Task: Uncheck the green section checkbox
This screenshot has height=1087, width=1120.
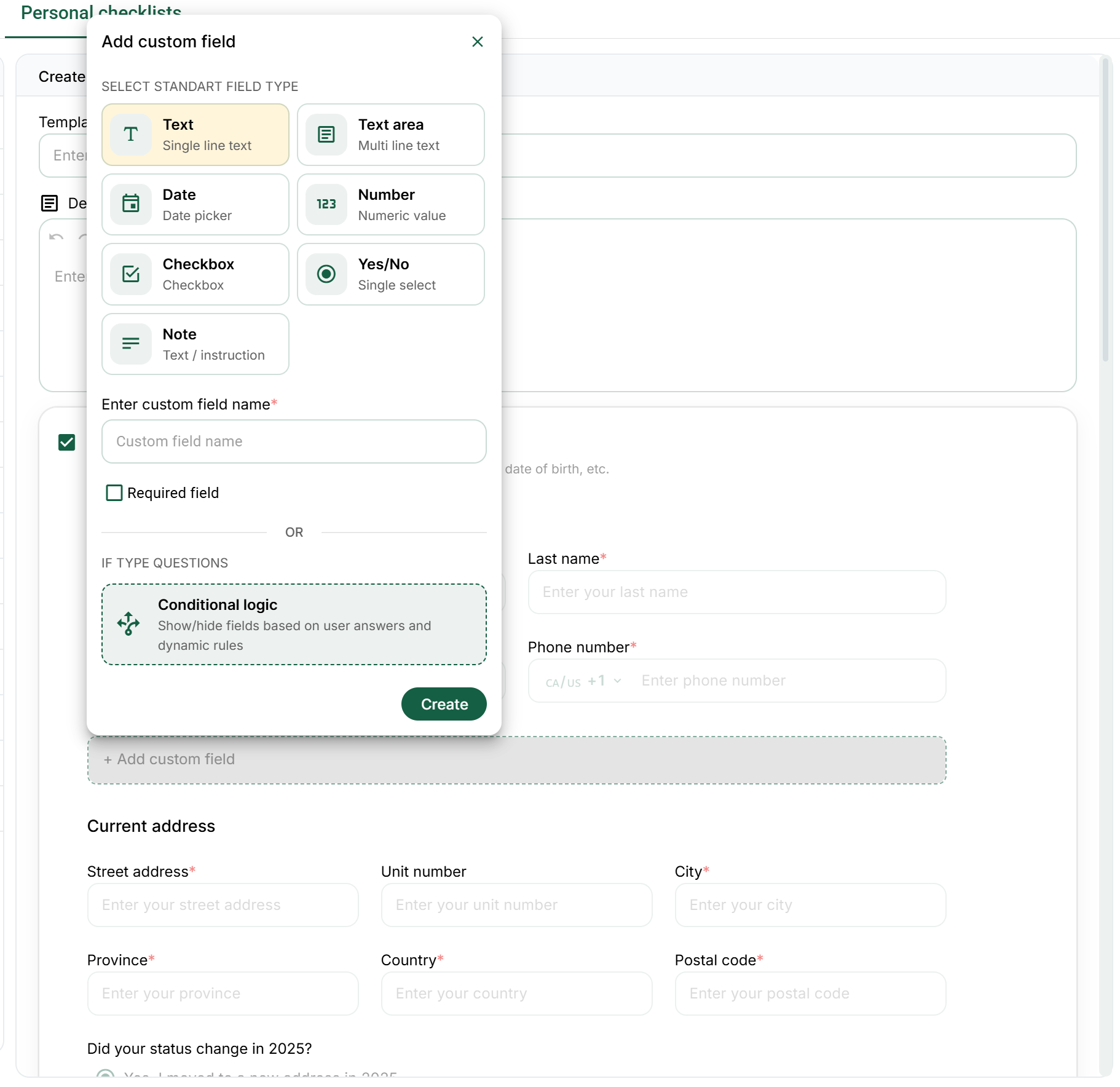Action: tap(67, 443)
